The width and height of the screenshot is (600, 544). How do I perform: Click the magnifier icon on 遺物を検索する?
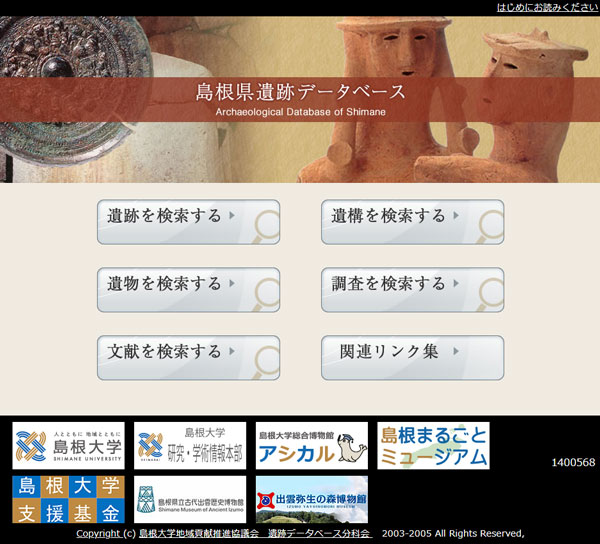pos(264,294)
